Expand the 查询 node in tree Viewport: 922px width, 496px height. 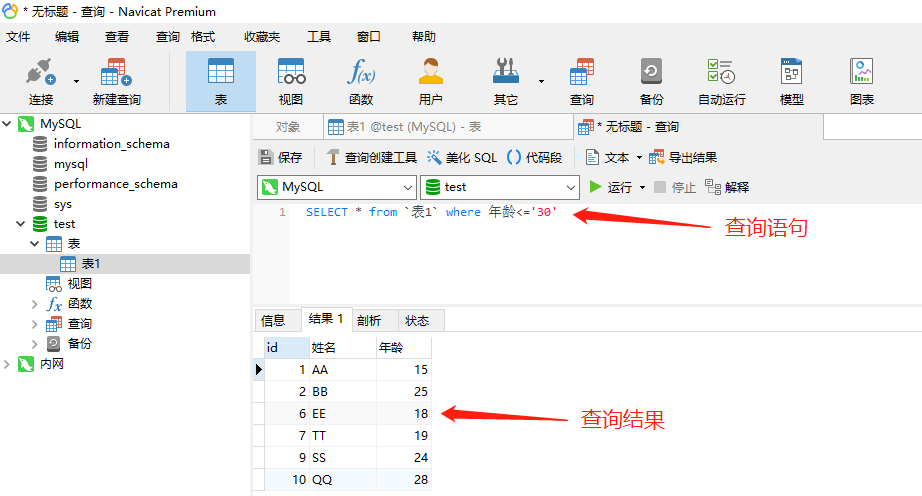pos(35,324)
